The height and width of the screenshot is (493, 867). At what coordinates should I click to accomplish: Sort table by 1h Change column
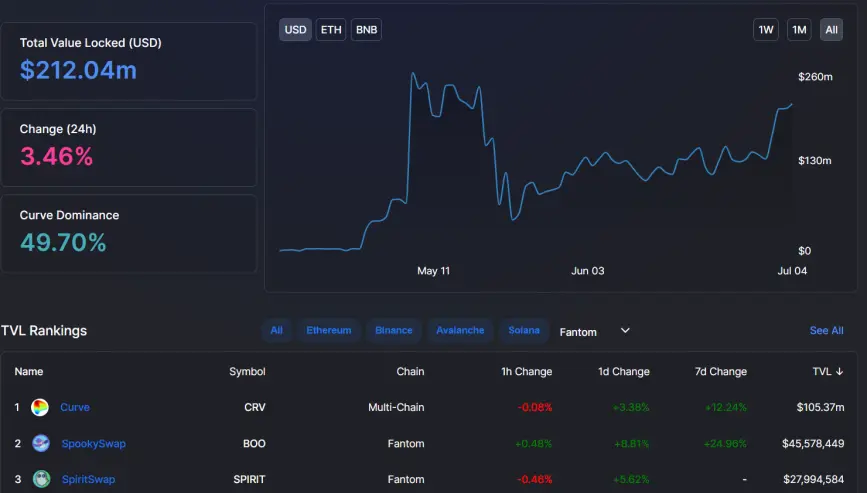(526, 371)
